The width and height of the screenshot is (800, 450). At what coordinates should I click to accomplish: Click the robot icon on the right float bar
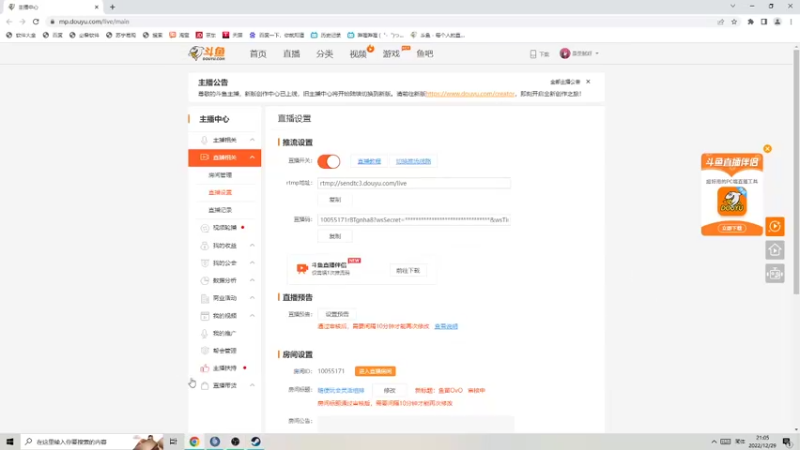click(x=774, y=274)
